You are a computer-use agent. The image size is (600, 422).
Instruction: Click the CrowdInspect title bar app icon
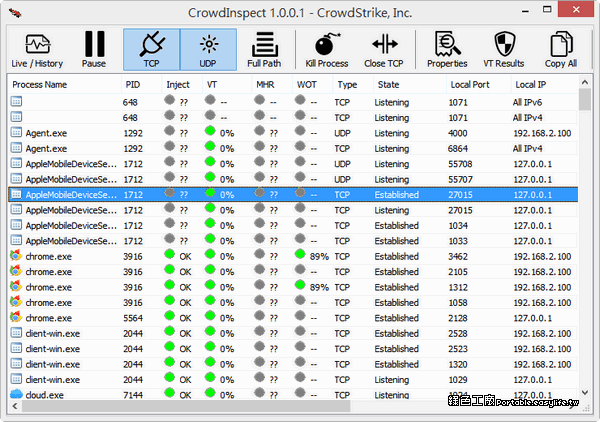15,13
